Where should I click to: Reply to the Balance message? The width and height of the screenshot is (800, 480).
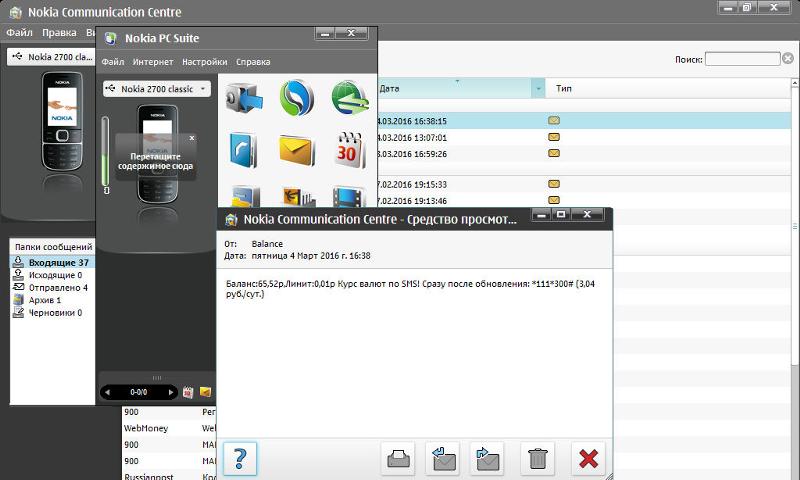pyautogui.click(x=442, y=459)
